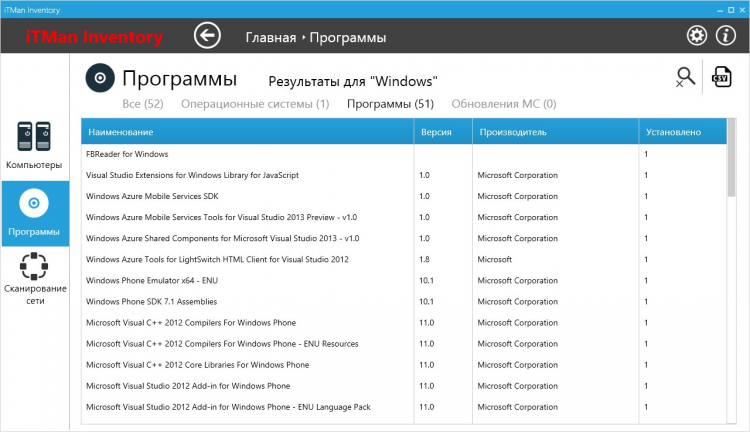Viewport: 750px width, 432px height.
Task: Select Программы (51) tab
Action: (x=390, y=104)
